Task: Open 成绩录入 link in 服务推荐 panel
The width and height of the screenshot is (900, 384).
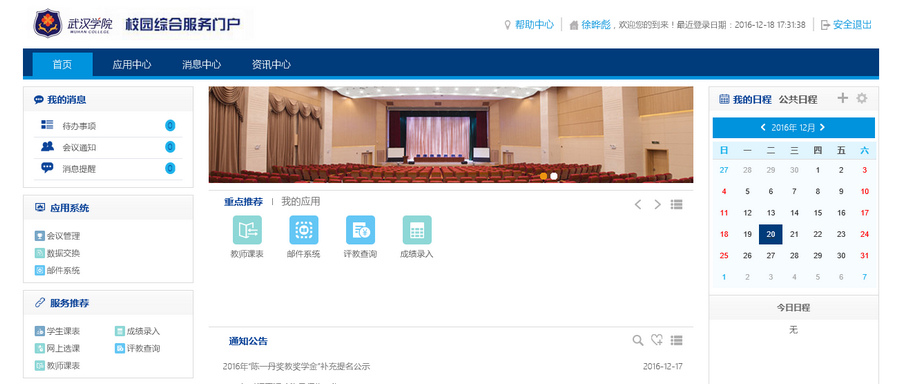Action: coord(143,331)
